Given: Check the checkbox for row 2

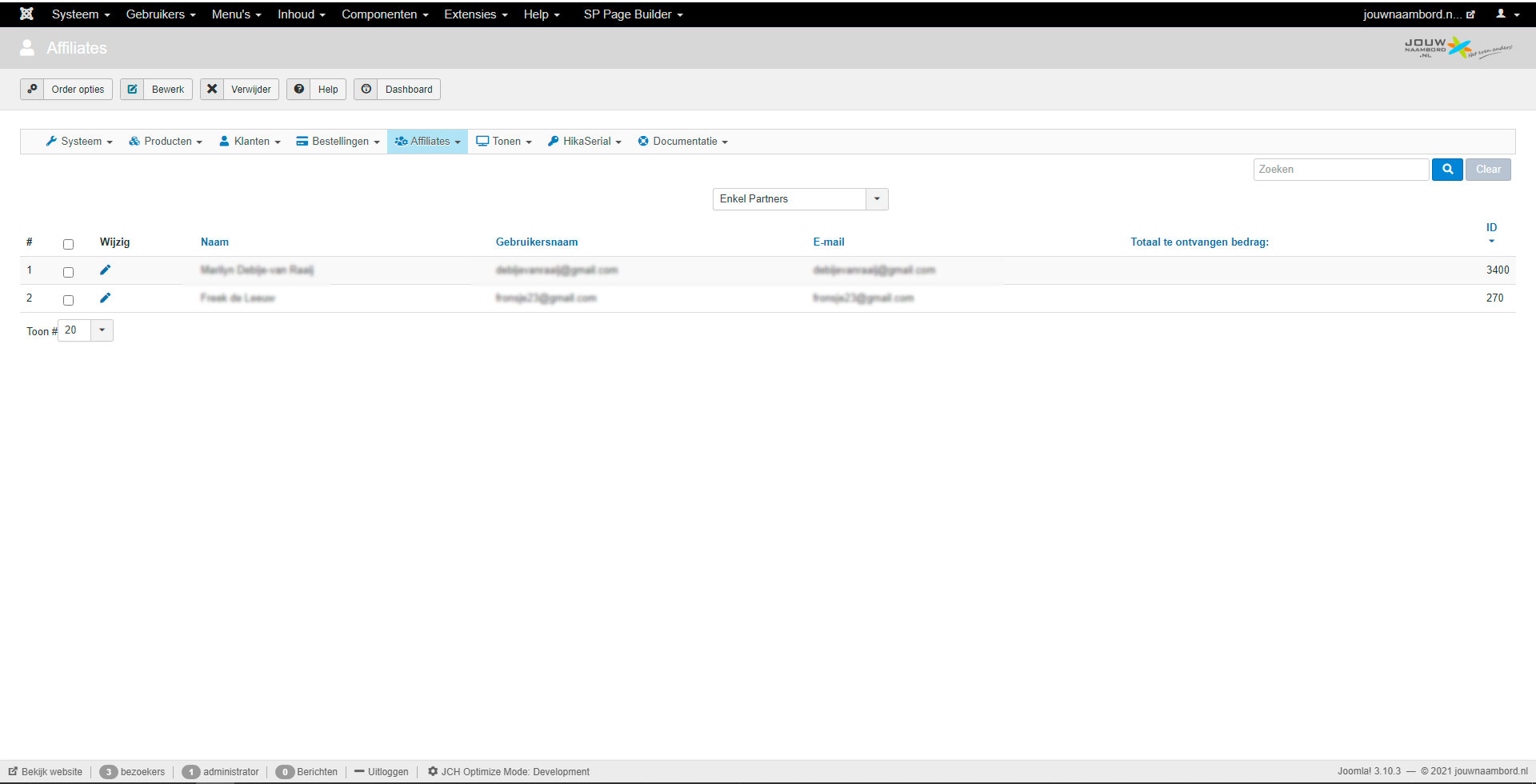Looking at the screenshot, I should coord(68,300).
